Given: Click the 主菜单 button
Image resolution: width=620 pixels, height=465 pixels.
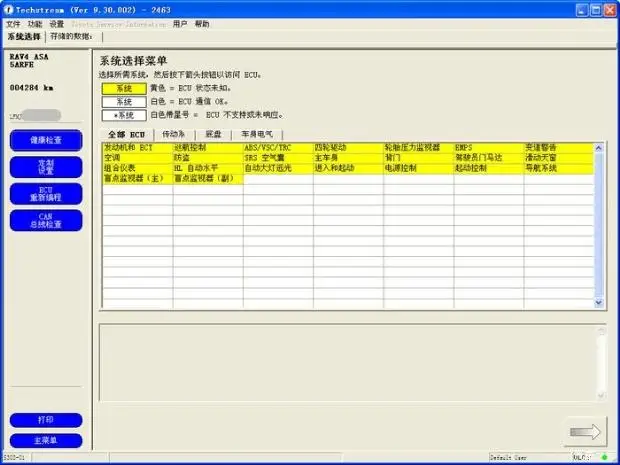Looking at the screenshot, I should (x=46, y=440).
